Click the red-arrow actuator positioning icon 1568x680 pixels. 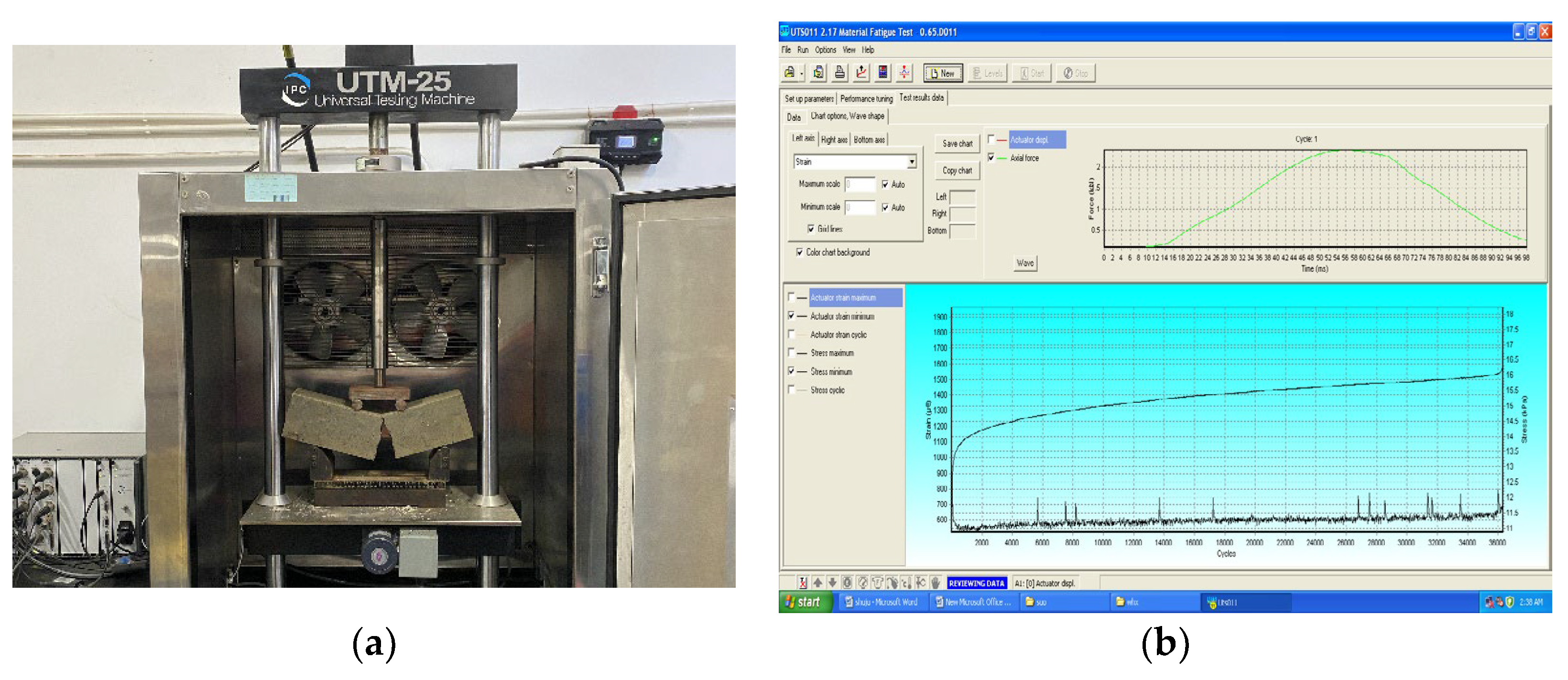[x=904, y=73]
